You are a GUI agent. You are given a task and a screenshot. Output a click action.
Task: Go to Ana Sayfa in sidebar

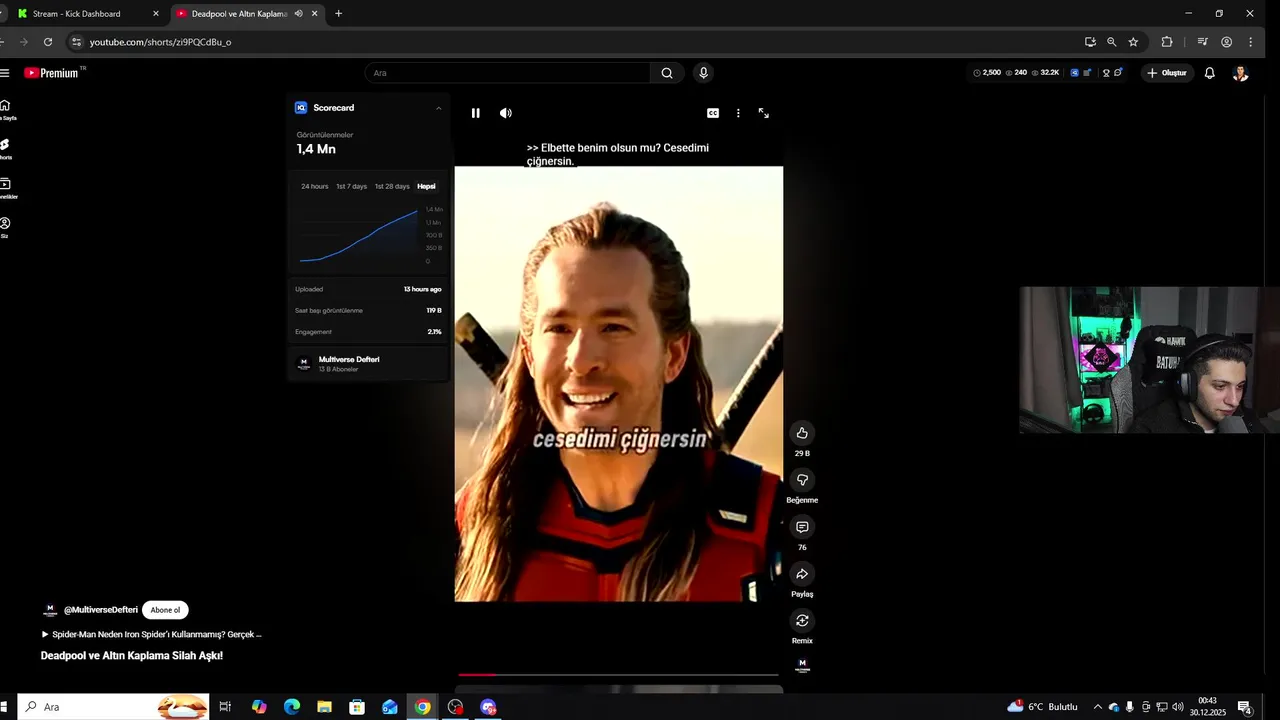click(5, 110)
